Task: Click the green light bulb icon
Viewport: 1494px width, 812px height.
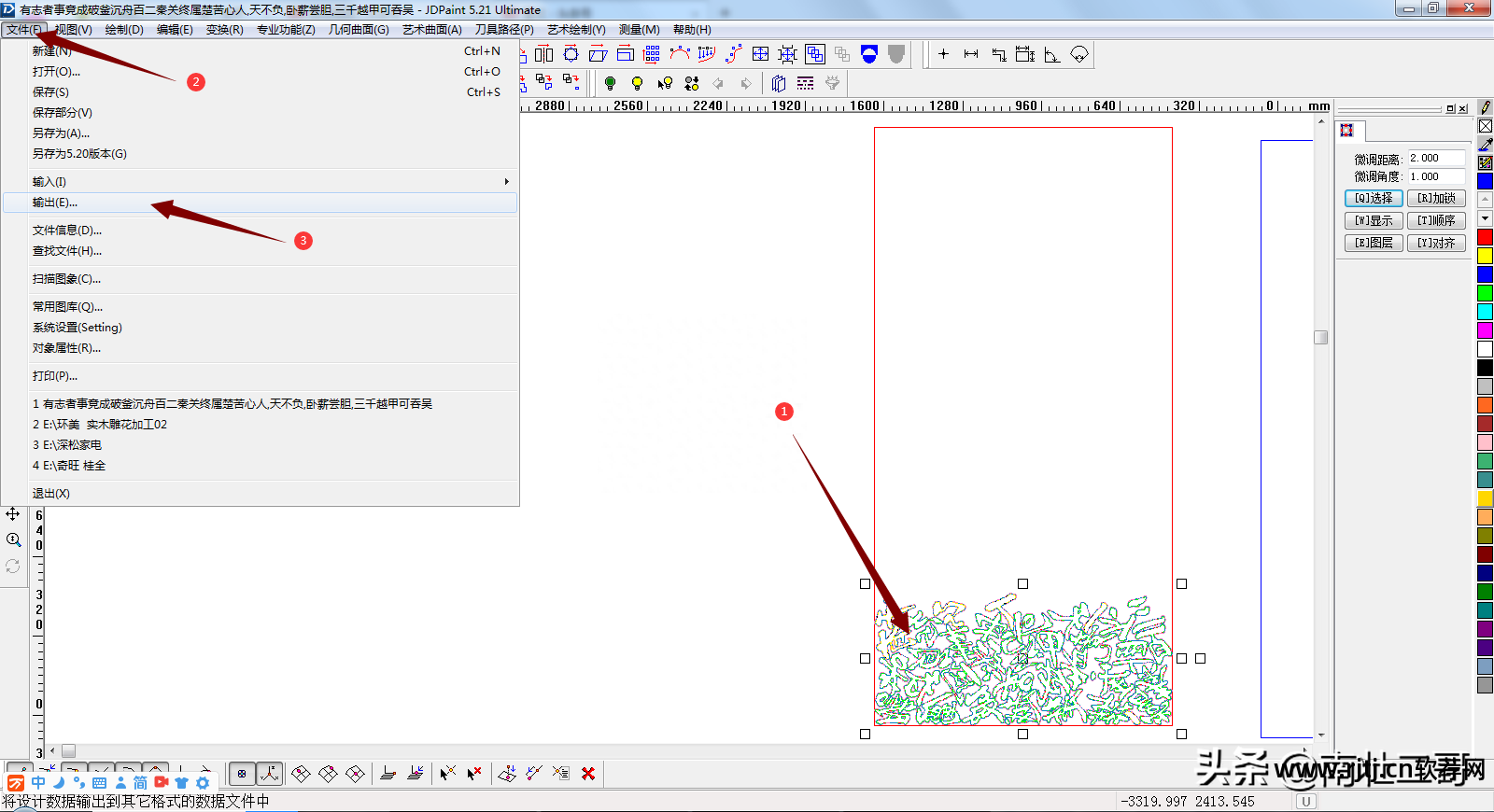Action: pyautogui.click(x=610, y=83)
